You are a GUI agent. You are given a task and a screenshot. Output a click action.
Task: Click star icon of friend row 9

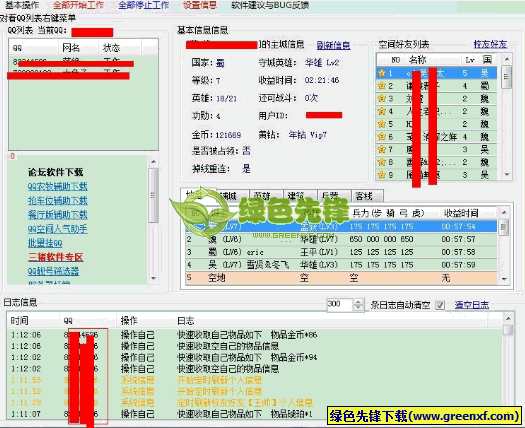click(x=382, y=175)
